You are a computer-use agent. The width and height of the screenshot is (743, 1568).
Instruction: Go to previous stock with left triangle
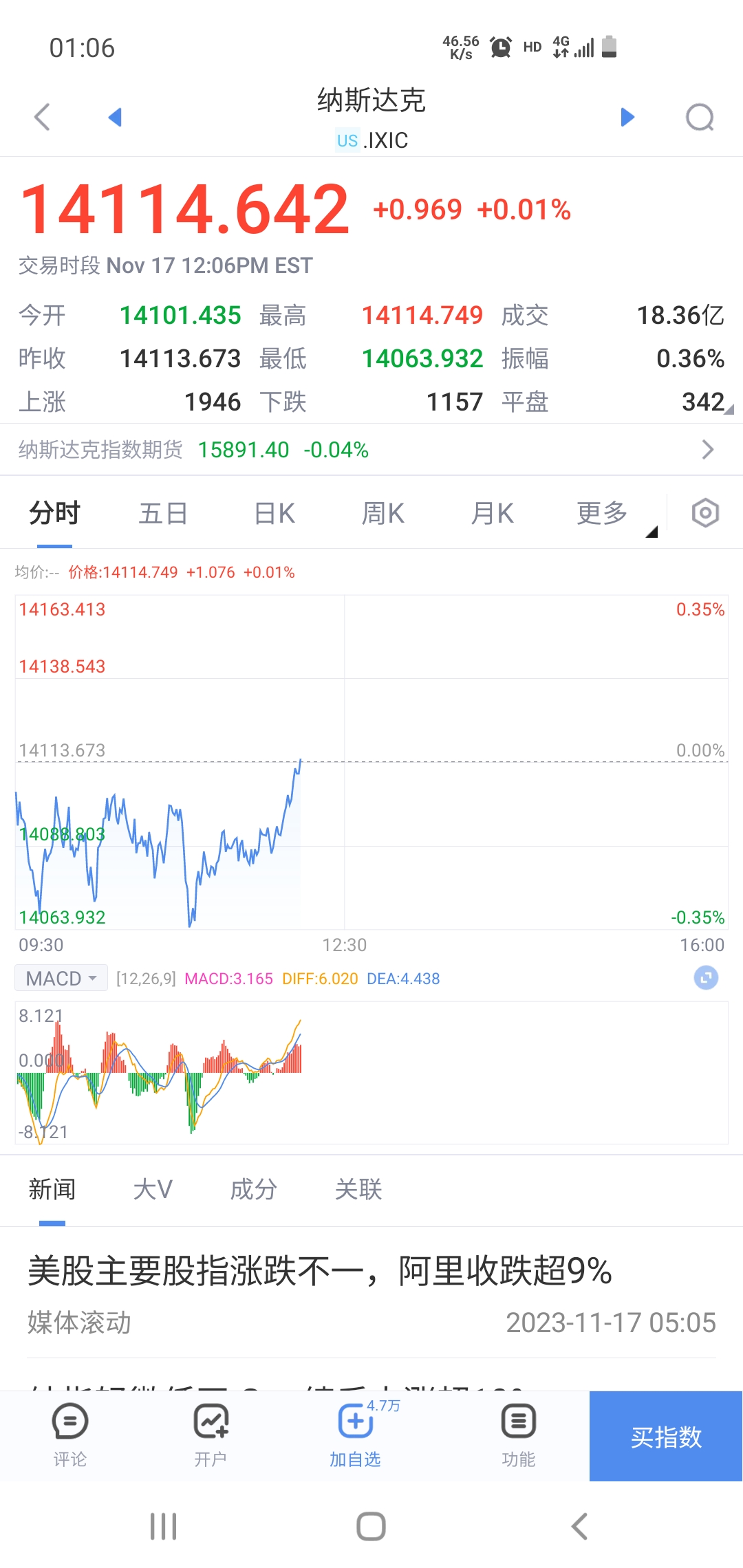[115, 117]
